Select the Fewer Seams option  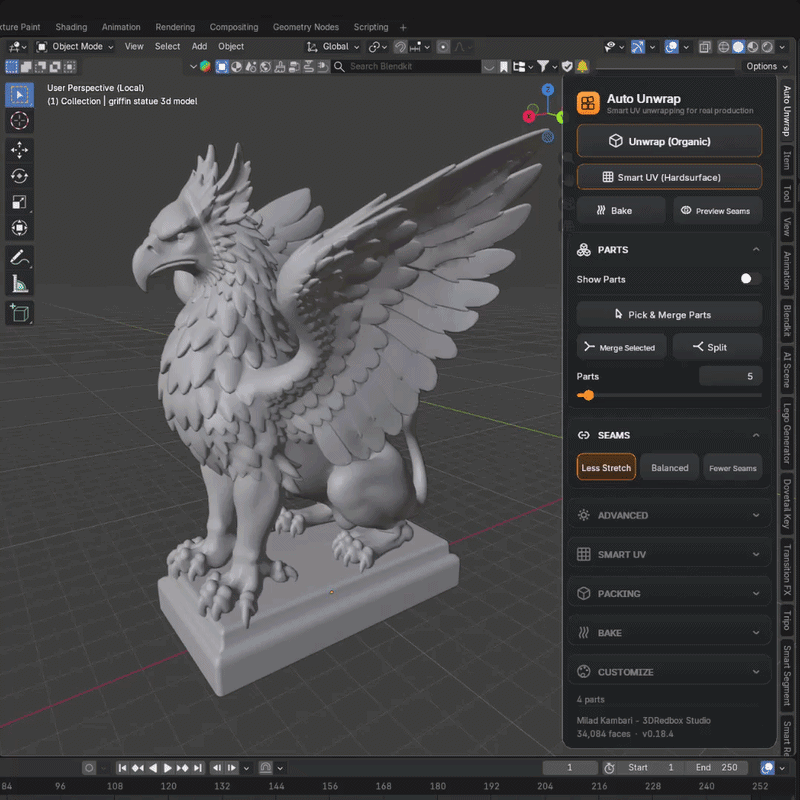733,468
